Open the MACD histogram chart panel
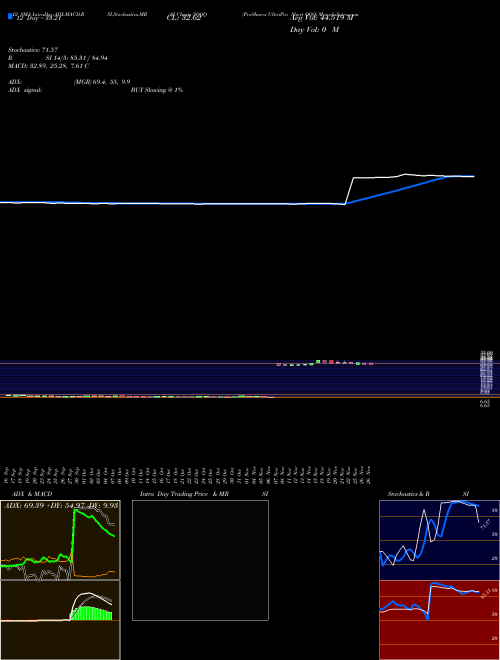 (60, 620)
